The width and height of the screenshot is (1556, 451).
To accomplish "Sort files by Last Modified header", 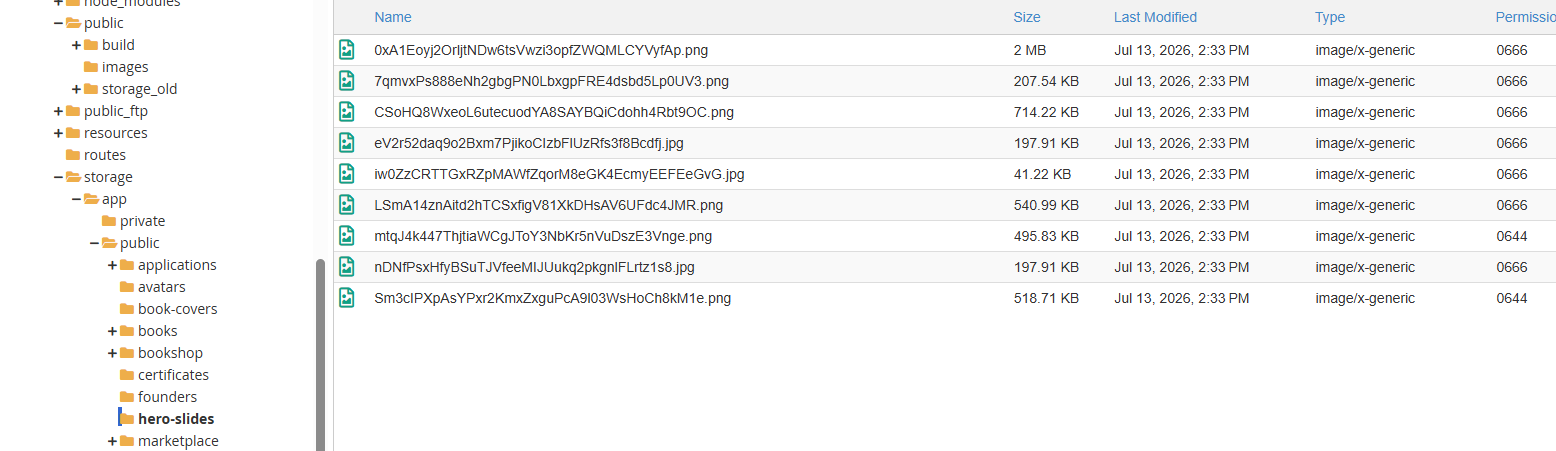I will click(1155, 17).
